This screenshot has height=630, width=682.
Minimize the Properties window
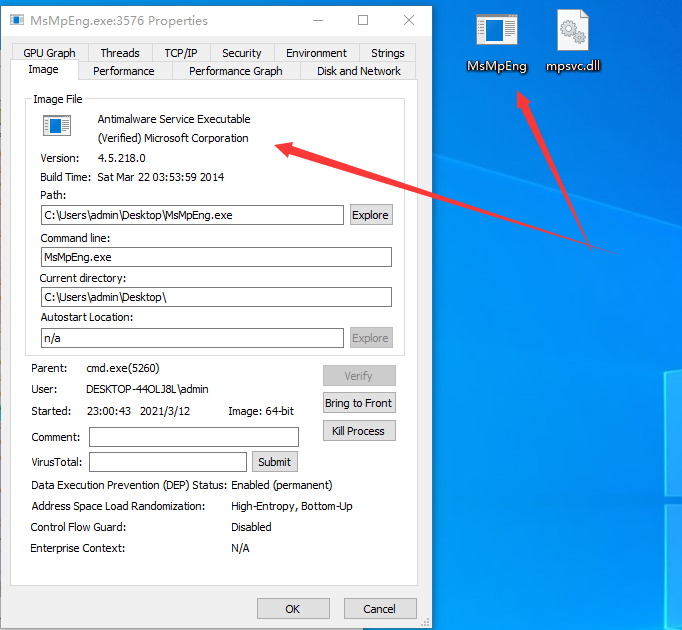(318, 20)
